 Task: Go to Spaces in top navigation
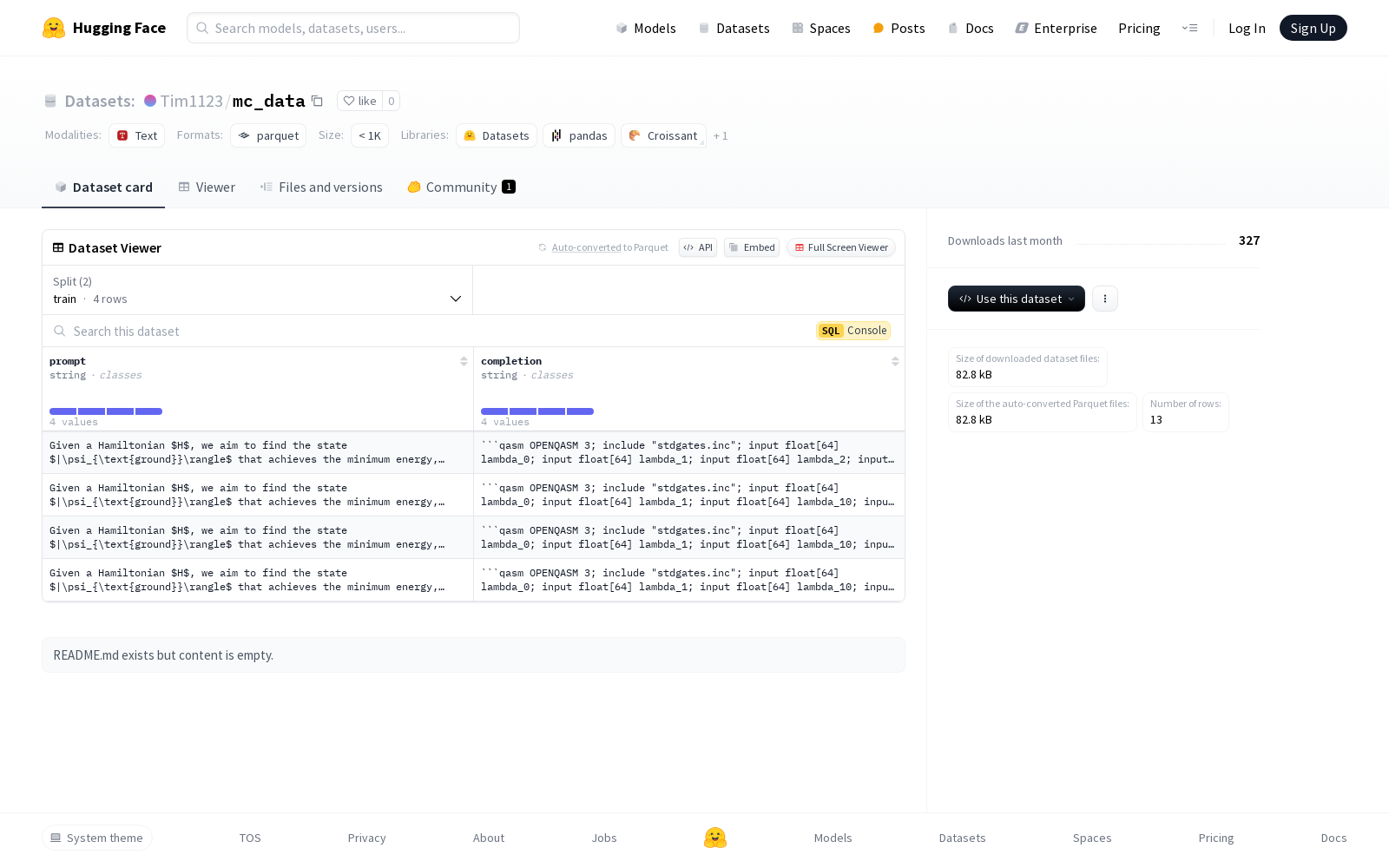pos(820,28)
